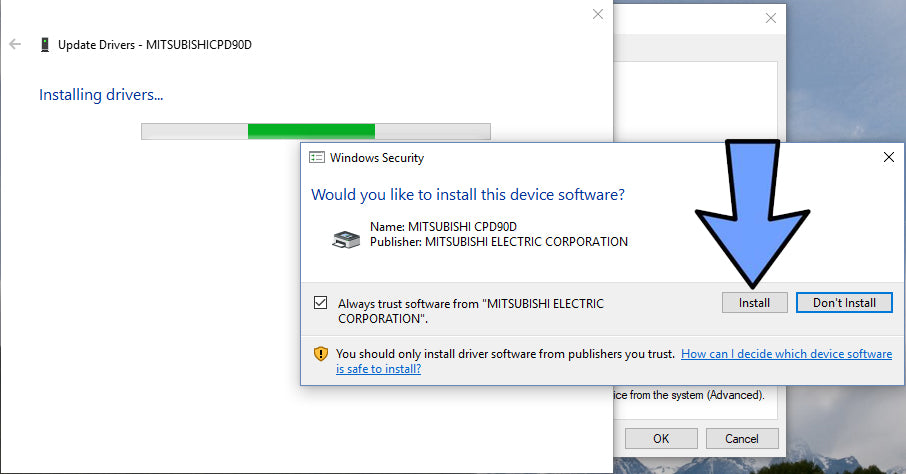Click the large blue arrow annotation
The width and height of the screenshot is (906, 474).
point(752,213)
